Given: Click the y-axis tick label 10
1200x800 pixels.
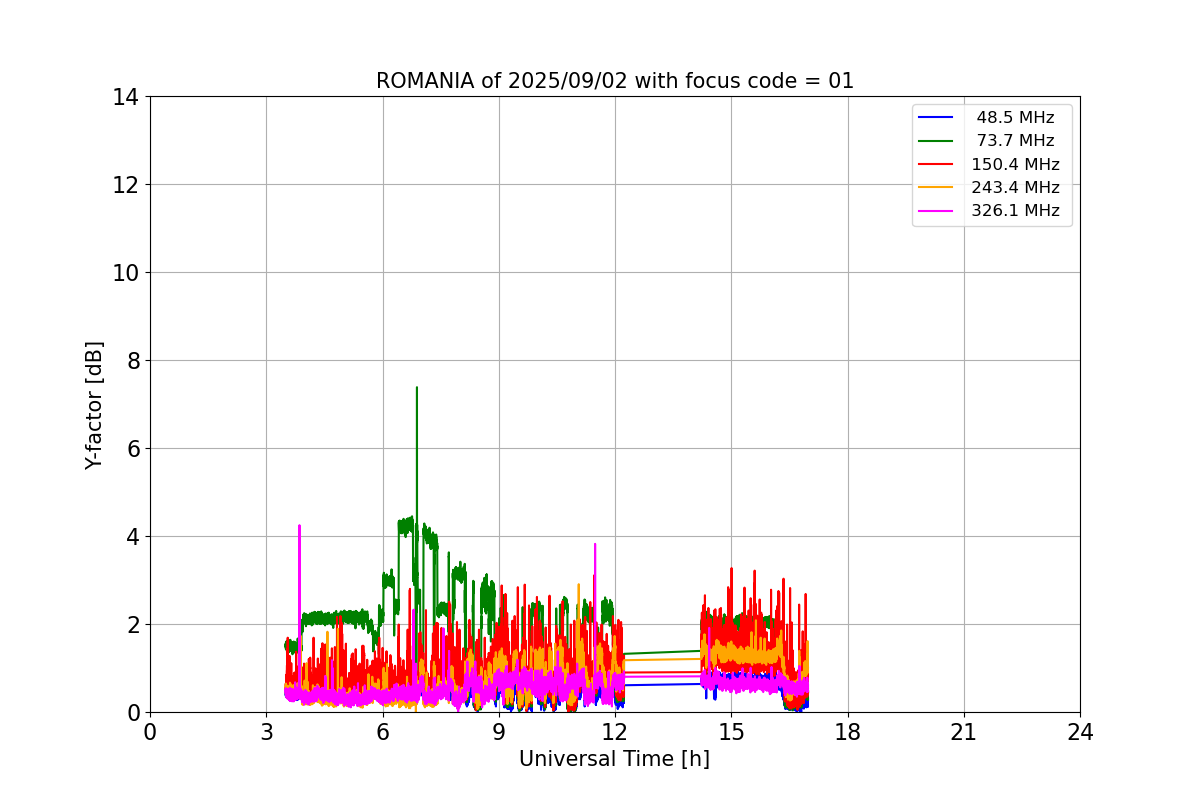Looking at the screenshot, I should tap(125, 273).
